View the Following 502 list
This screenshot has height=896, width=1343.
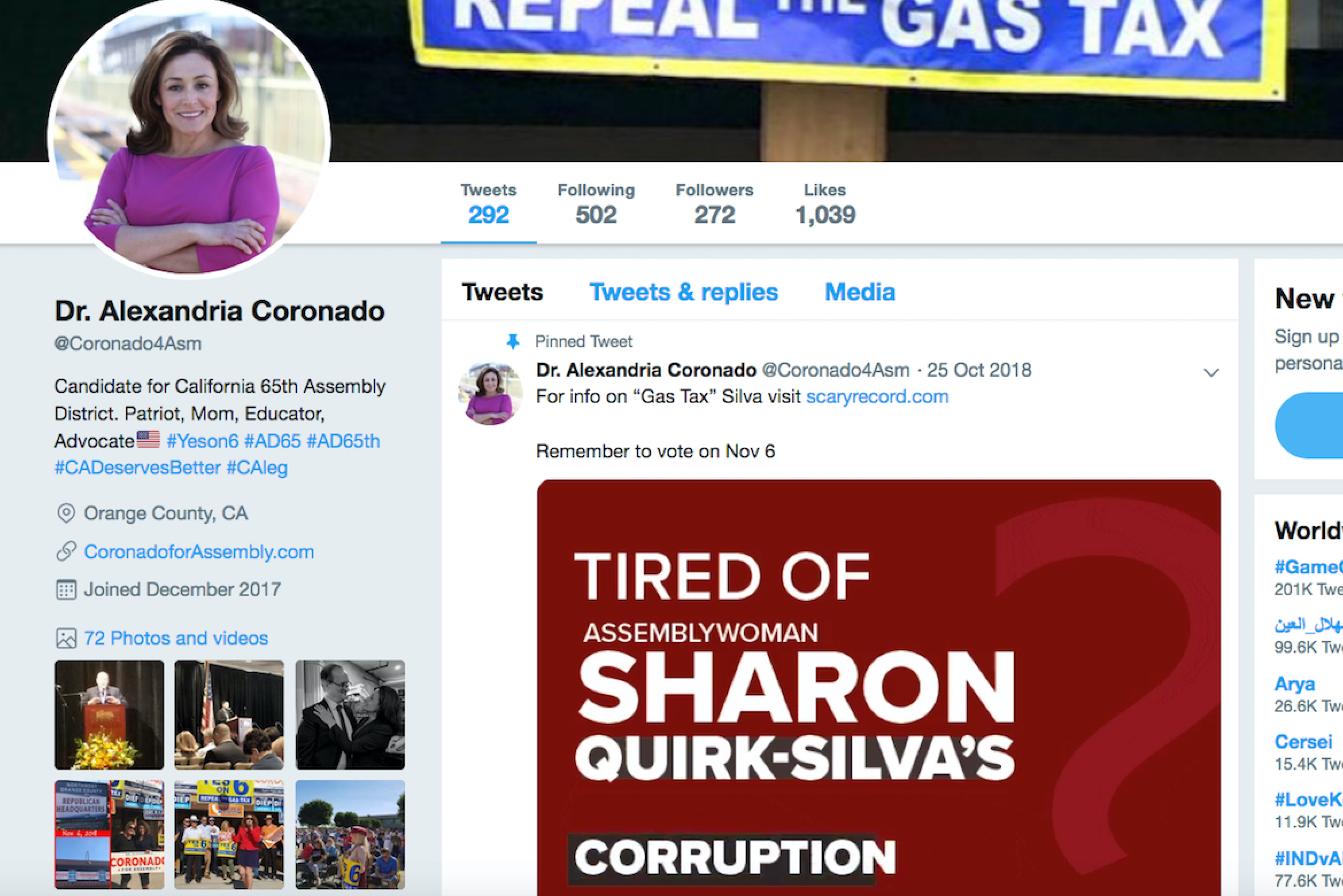pyautogui.click(x=596, y=204)
